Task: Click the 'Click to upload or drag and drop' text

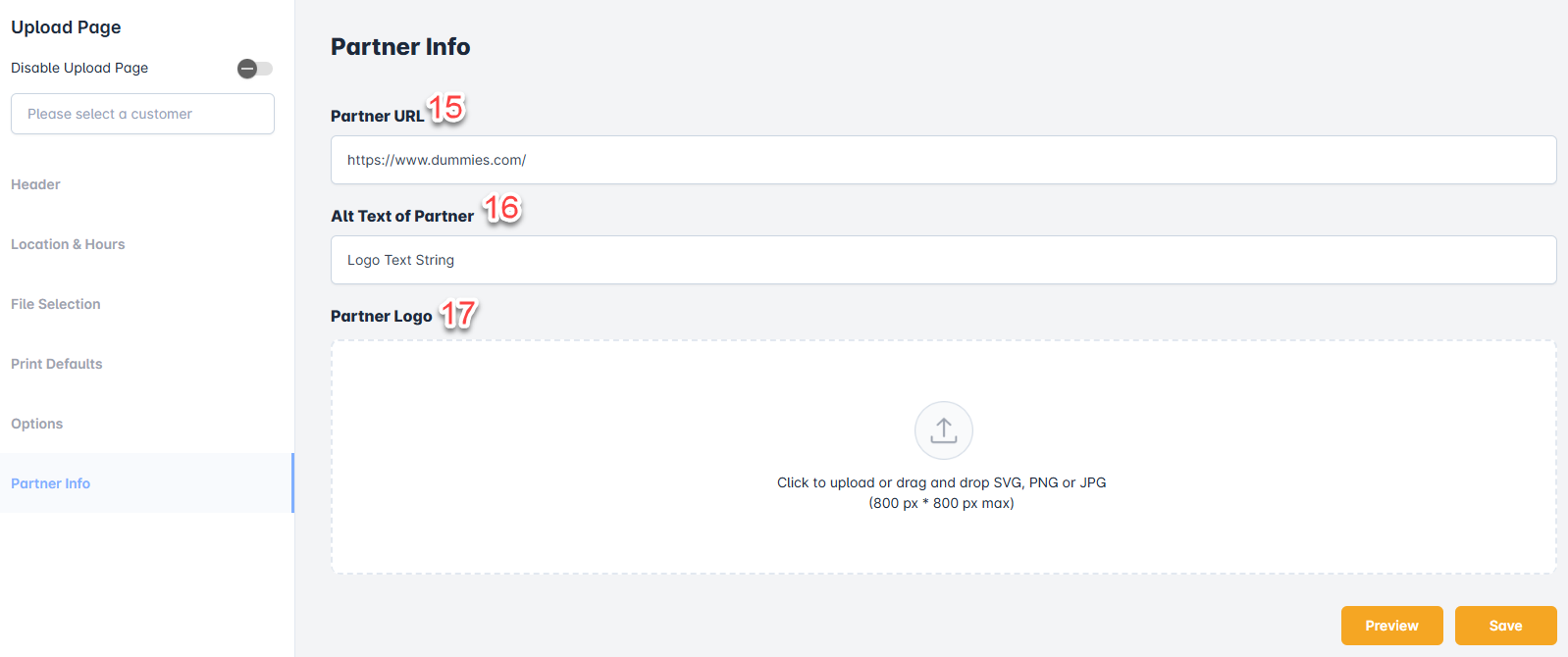Action: click(941, 482)
